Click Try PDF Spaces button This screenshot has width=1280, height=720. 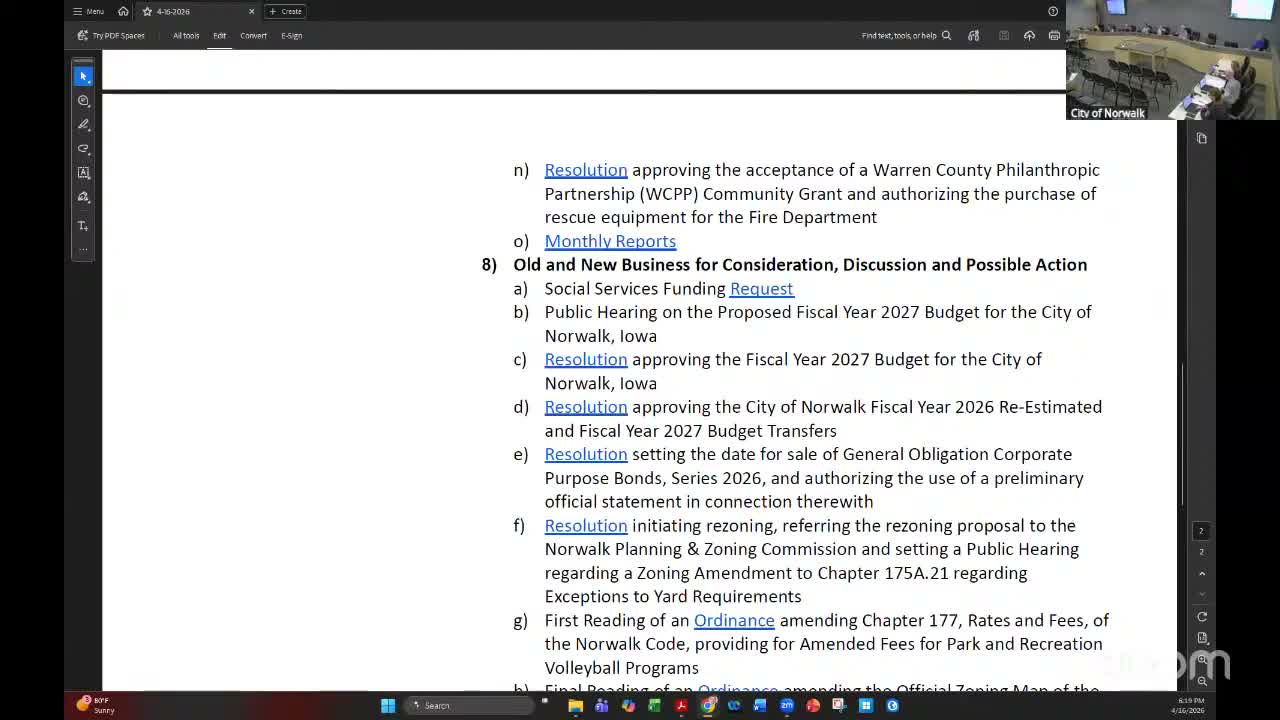[x=112, y=35]
